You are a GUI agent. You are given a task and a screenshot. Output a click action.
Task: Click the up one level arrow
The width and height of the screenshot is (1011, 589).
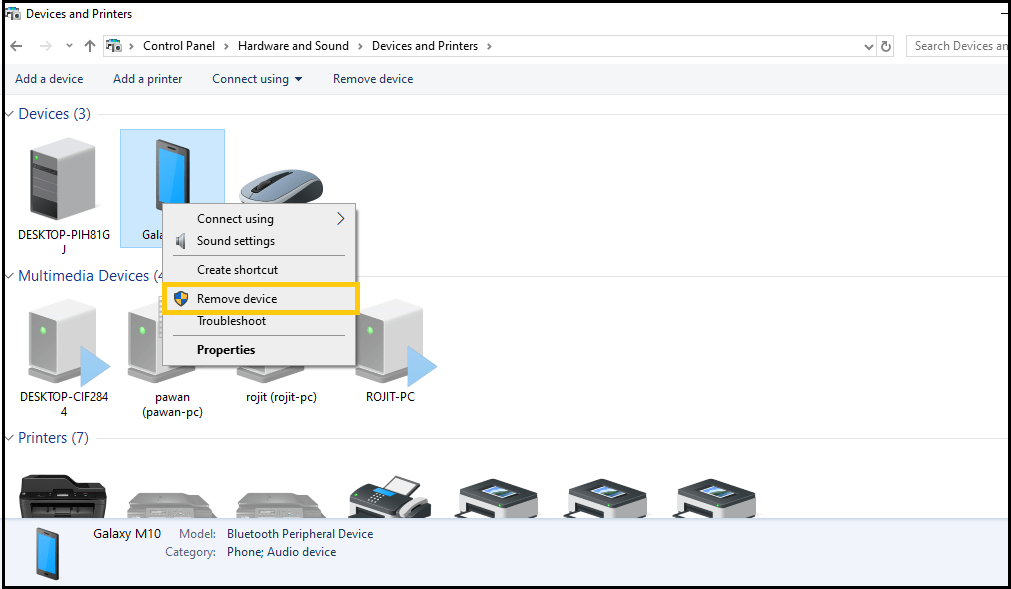(x=89, y=46)
